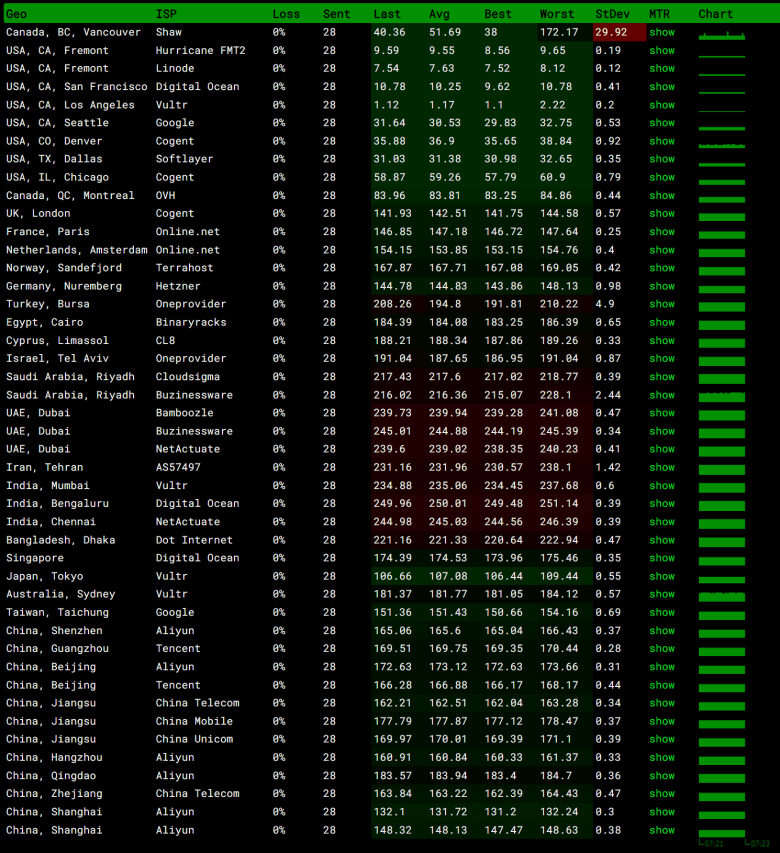The image size is (780, 853).
Task: Select 'China, Hangzhou' geo cell
Action: click(54, 757)
